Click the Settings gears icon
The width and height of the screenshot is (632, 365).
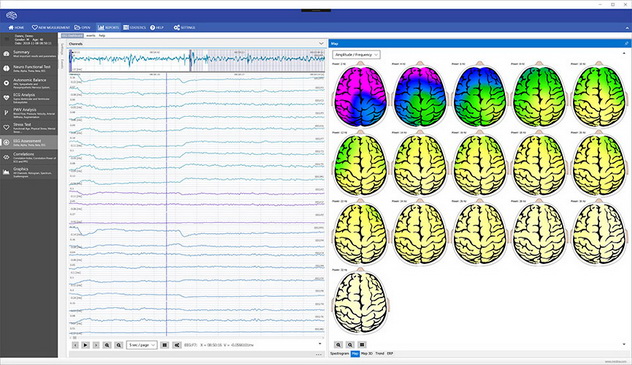point(177,27)
